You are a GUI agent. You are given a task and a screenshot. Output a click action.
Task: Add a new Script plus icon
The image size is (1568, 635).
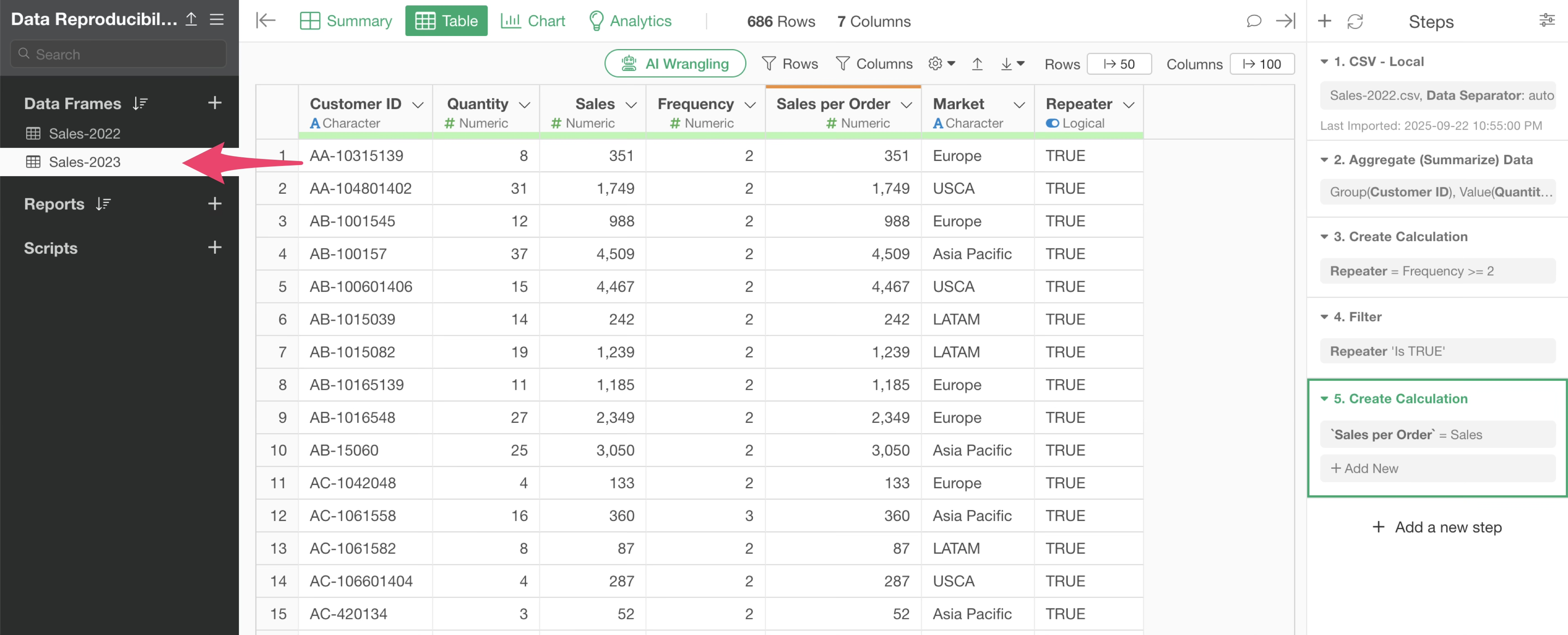(x=214, y=247)
